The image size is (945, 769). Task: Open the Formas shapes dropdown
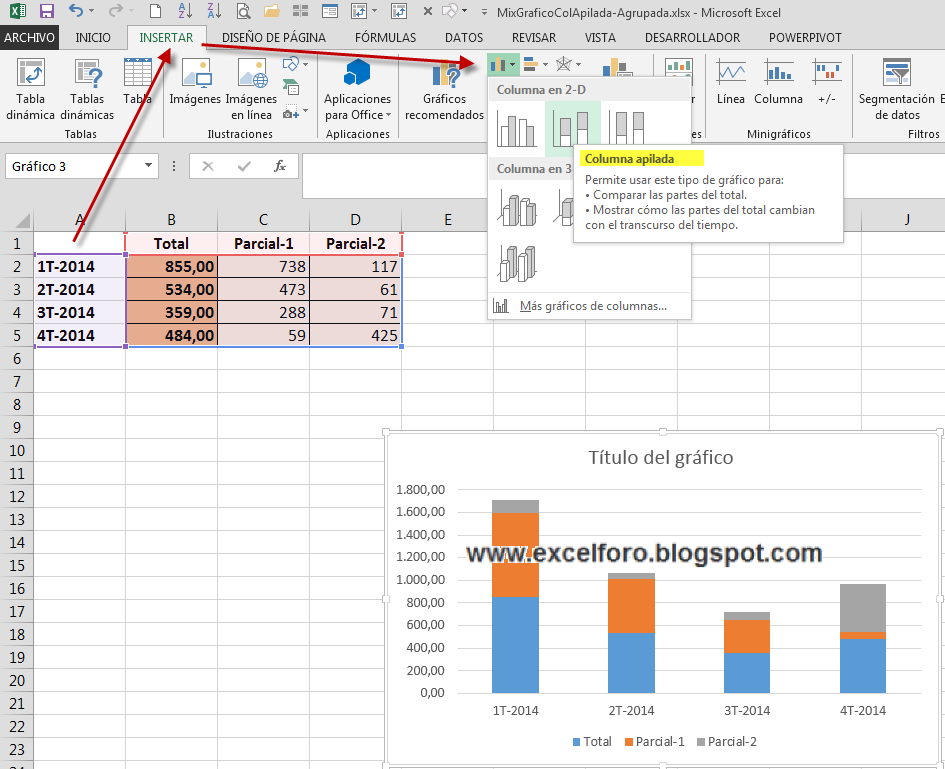[x=295, y=64]
